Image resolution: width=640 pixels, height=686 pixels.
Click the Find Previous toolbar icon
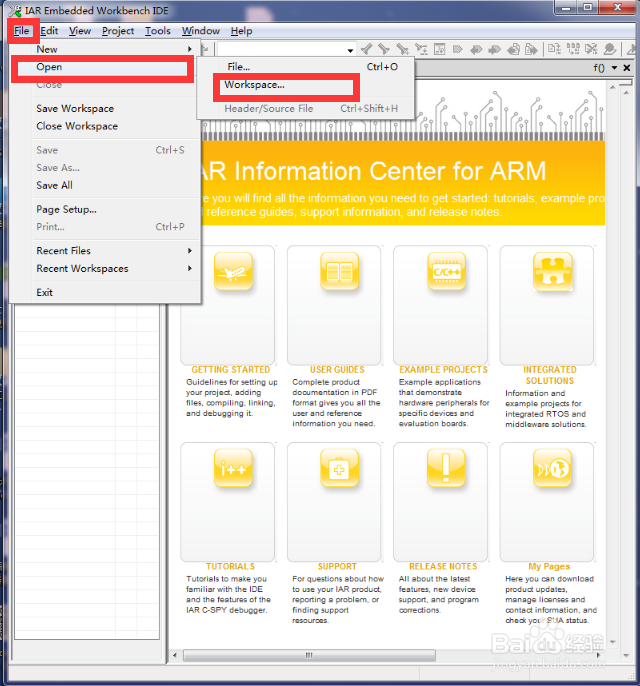(367, 49)
